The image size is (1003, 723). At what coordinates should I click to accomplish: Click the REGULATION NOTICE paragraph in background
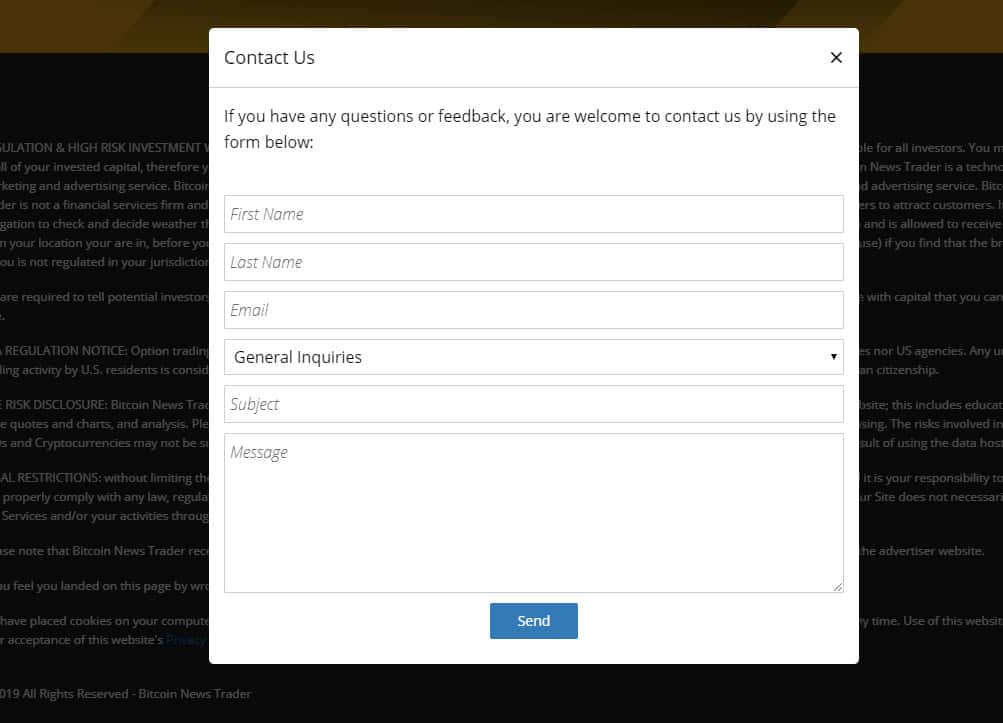tap(100, 352)
